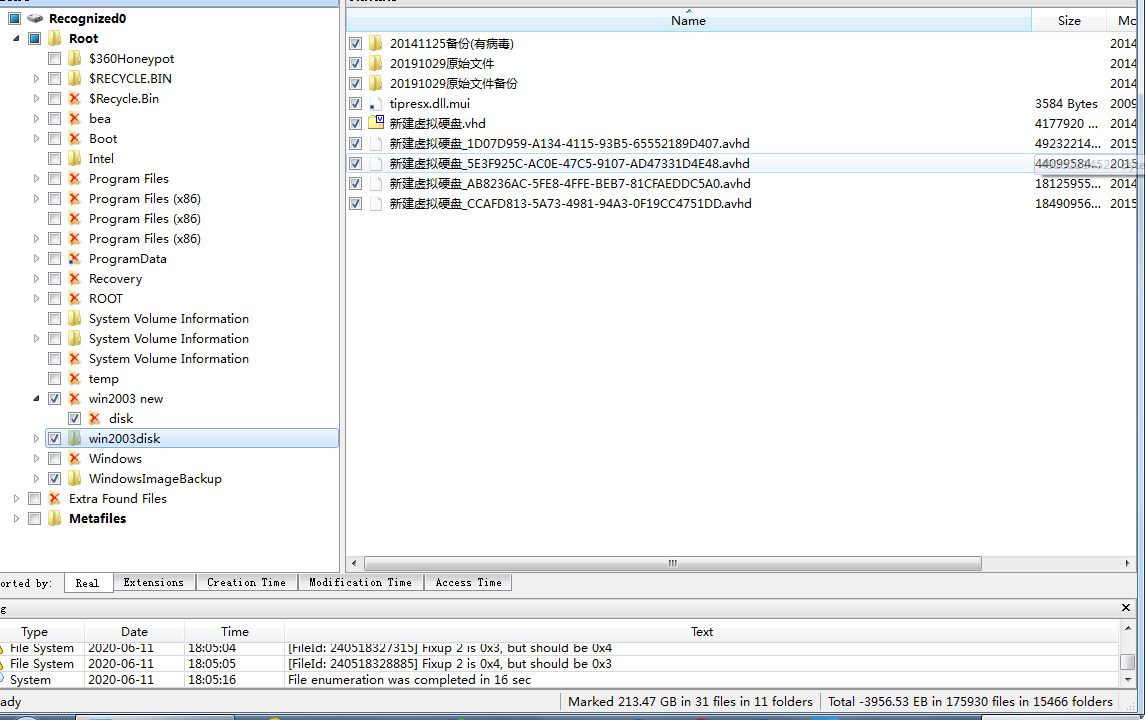Screen dimensions: 1145x720
Task: Click the Metafiles folder icon
Action: point(54,518)
